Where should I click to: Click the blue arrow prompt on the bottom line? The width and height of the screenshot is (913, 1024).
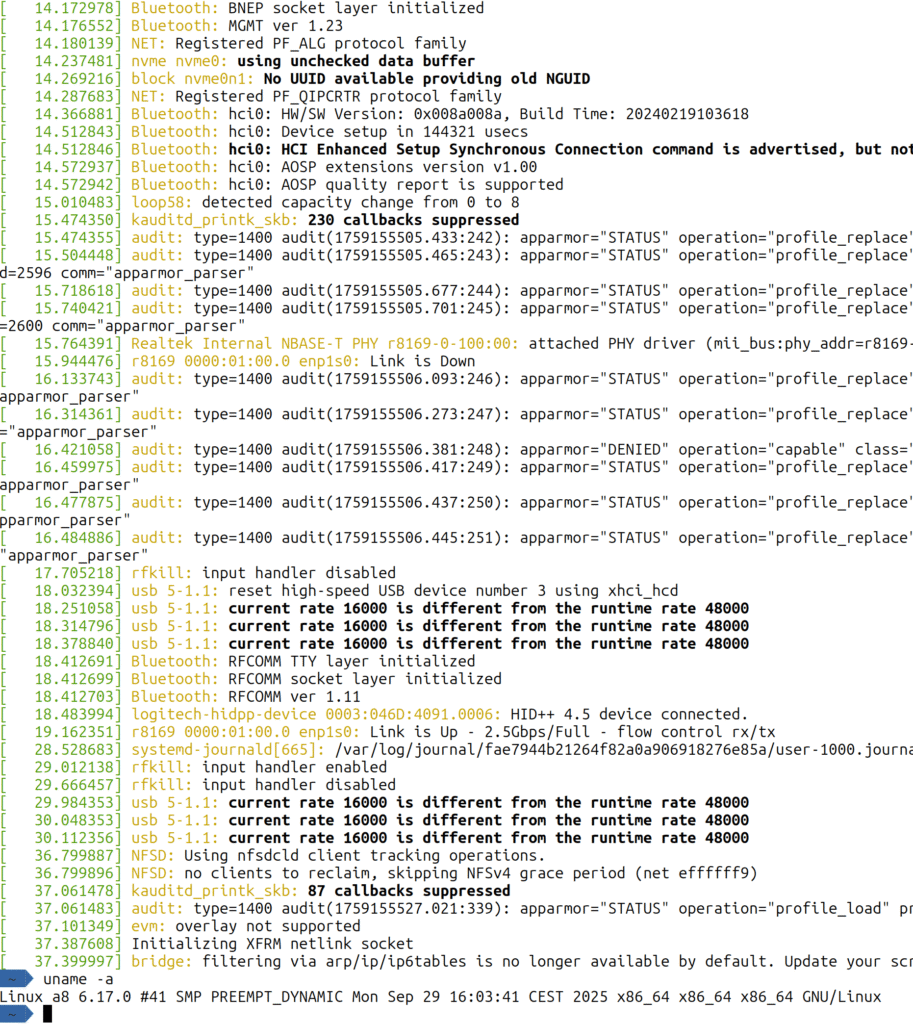pos(18,1013)
